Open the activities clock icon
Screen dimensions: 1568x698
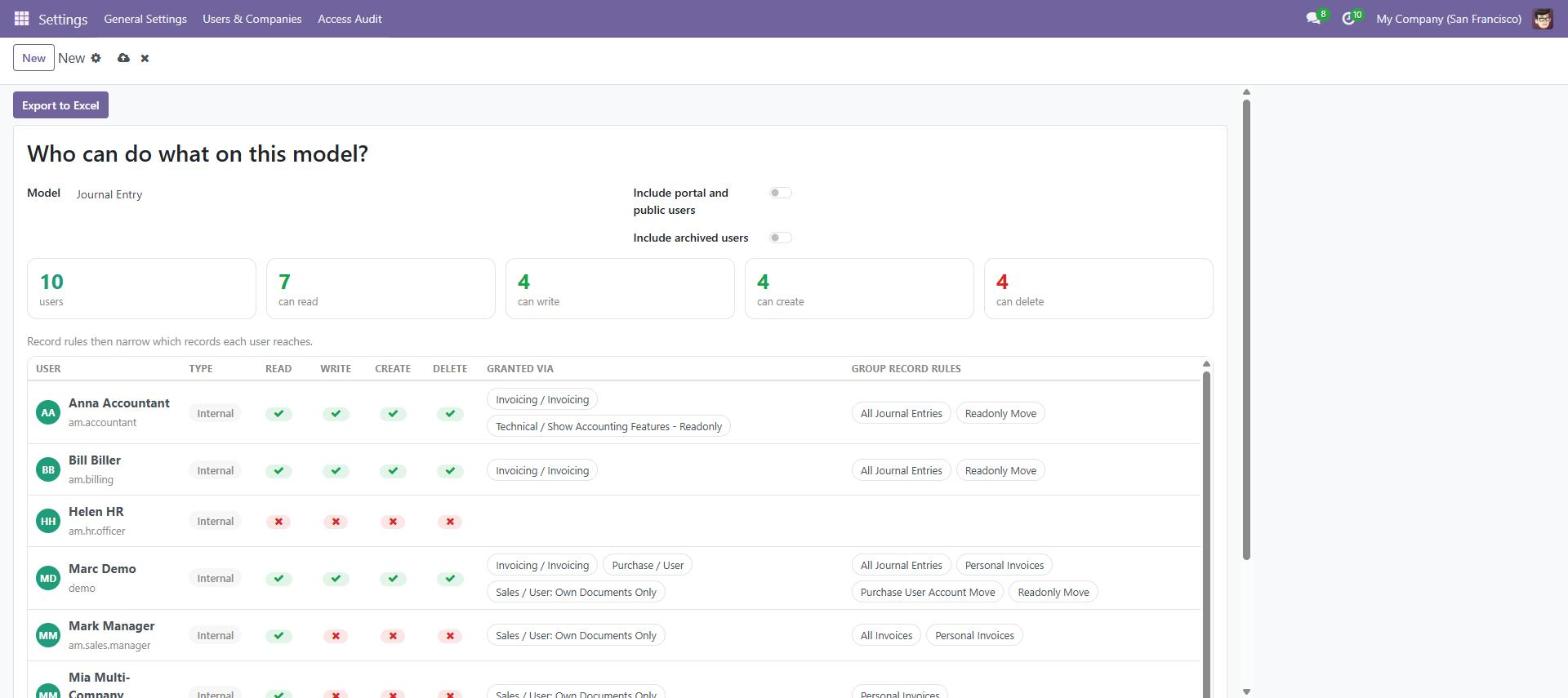tap(1349, 19)
